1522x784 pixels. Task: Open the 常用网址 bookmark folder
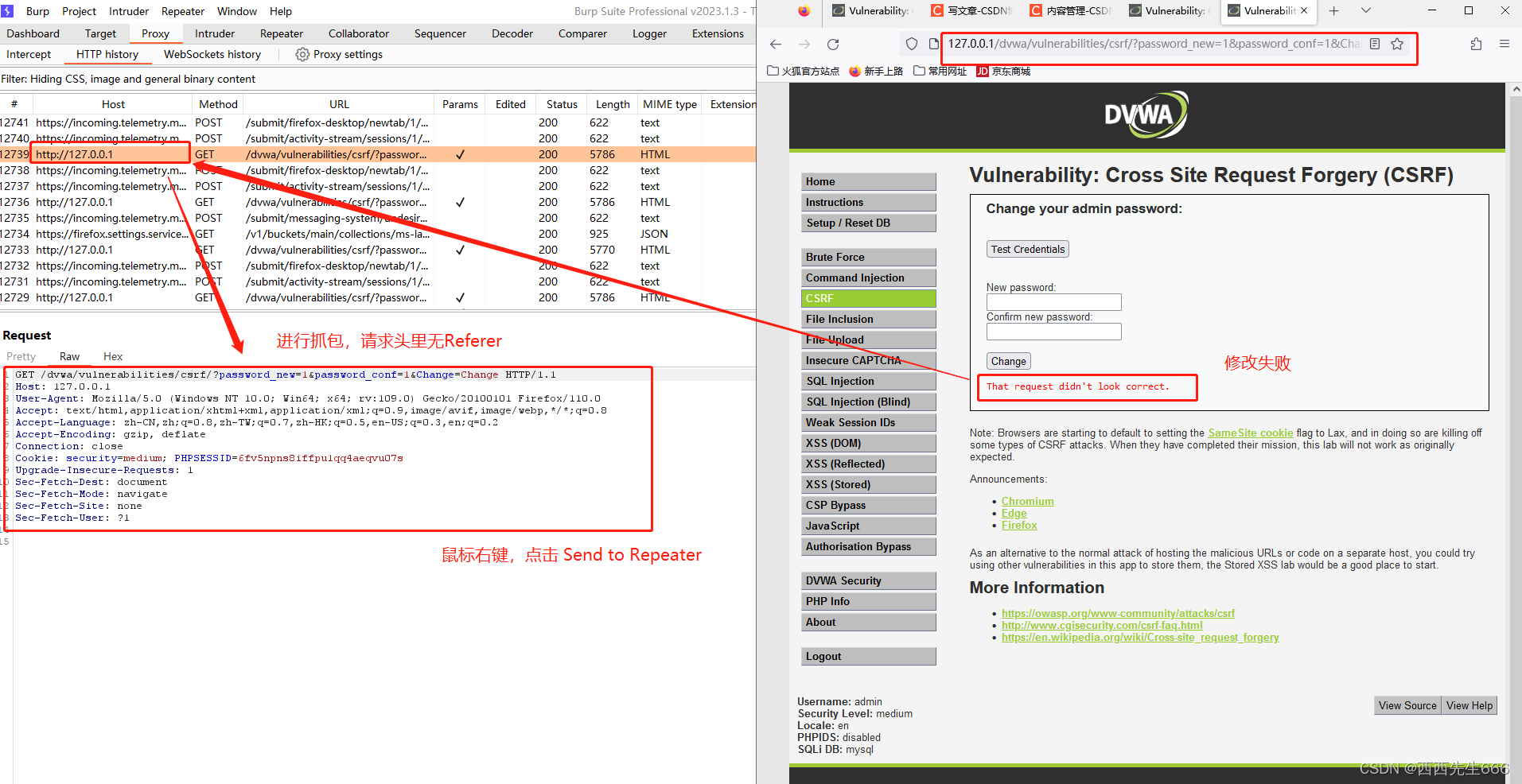pyautogui.click(x=940, y=72)
